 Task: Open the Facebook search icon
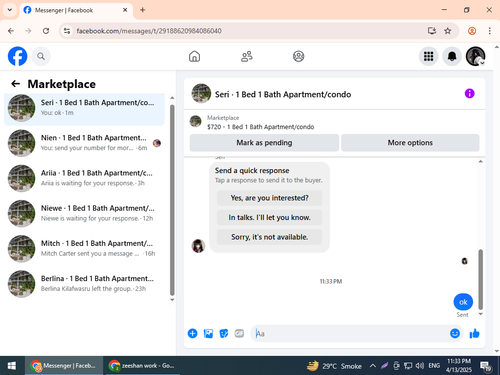[41, 56]
